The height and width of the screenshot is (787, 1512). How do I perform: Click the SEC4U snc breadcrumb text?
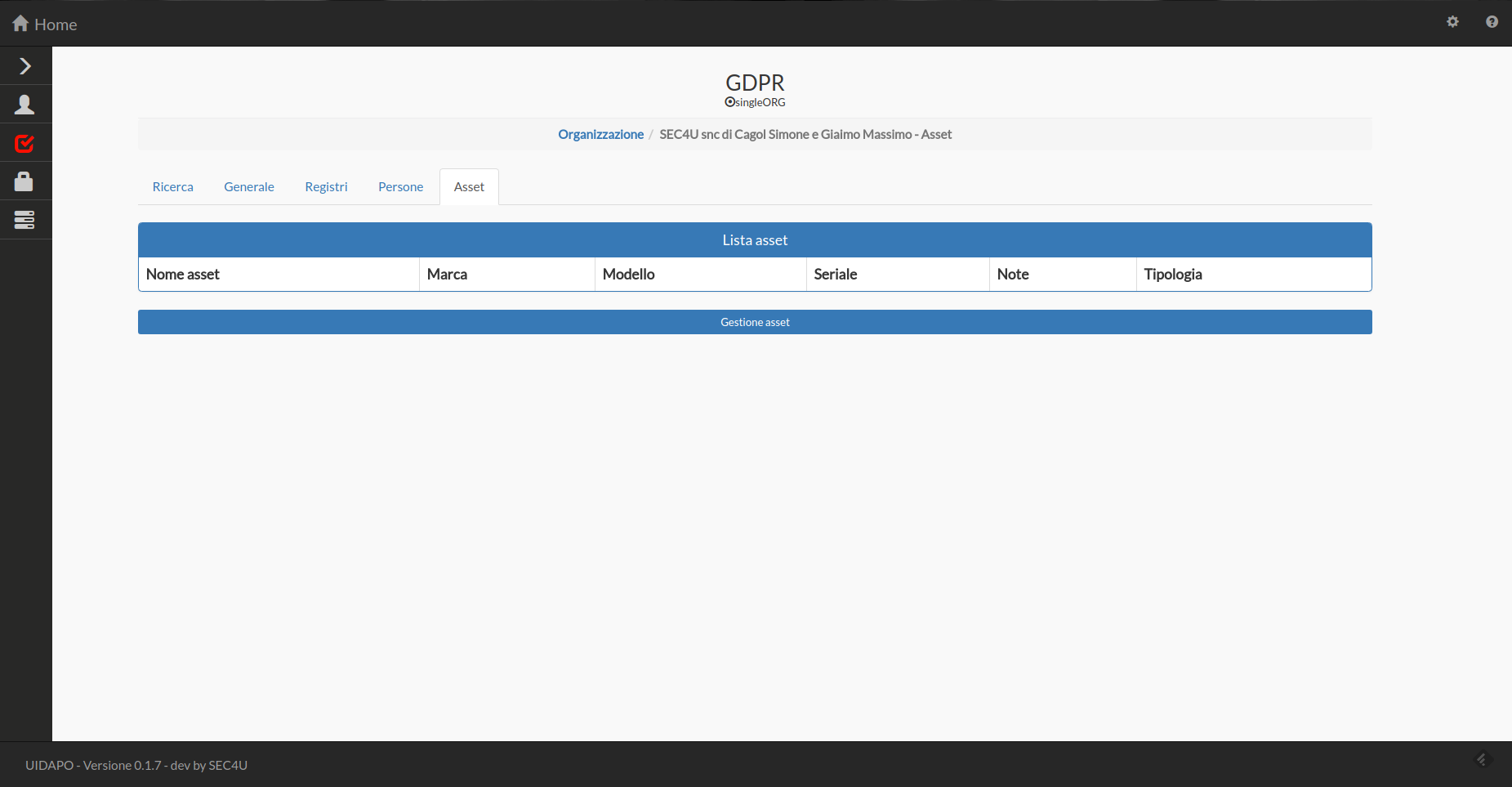coord(805,135)
